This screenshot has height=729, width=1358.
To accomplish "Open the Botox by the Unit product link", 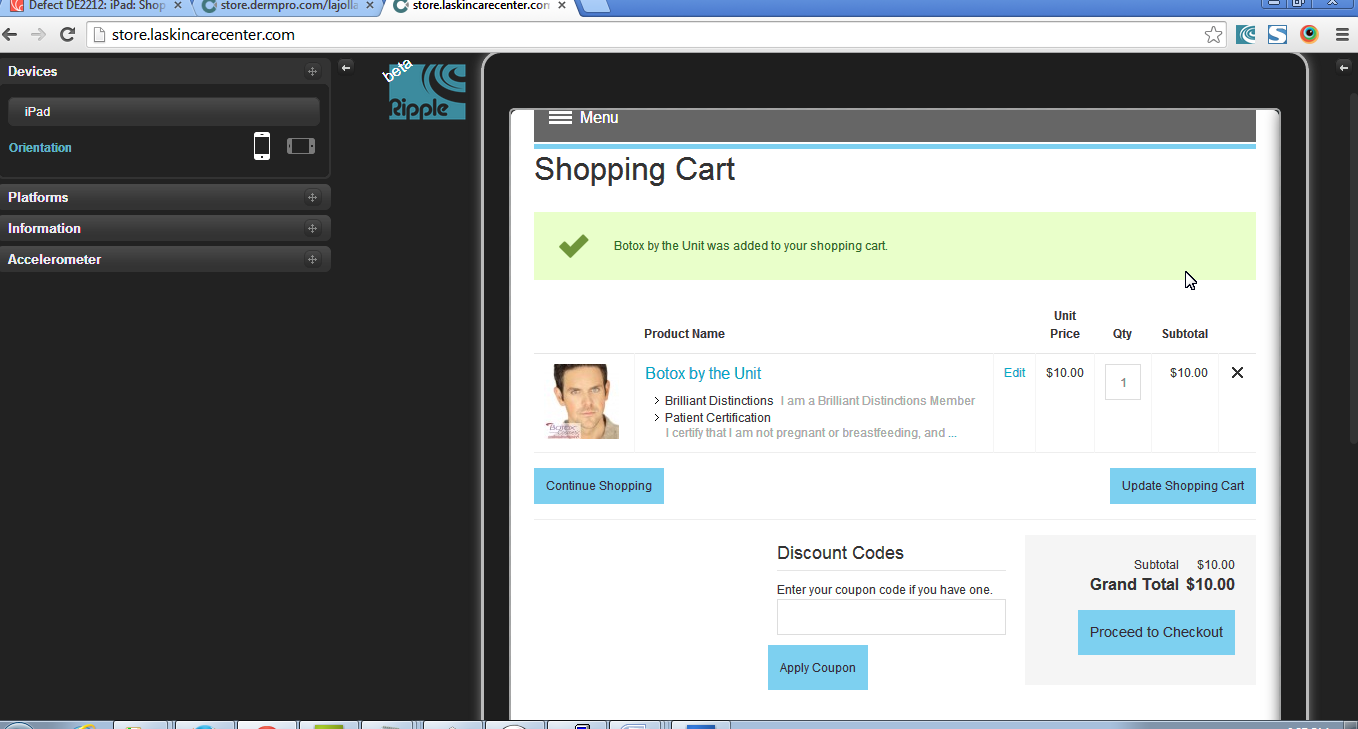I will 703,373.
